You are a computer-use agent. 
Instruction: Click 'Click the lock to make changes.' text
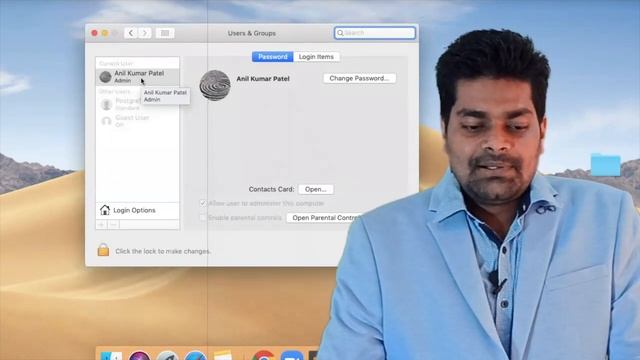tap(163, 251)
